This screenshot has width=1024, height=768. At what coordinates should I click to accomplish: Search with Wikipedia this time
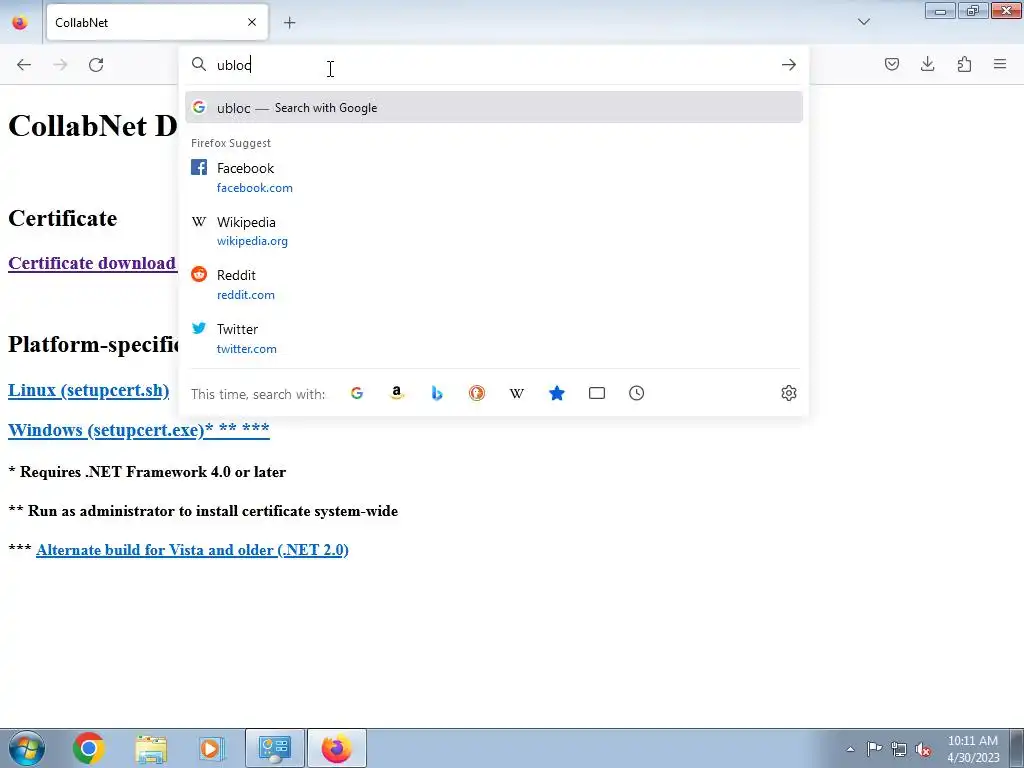point(517,393)
